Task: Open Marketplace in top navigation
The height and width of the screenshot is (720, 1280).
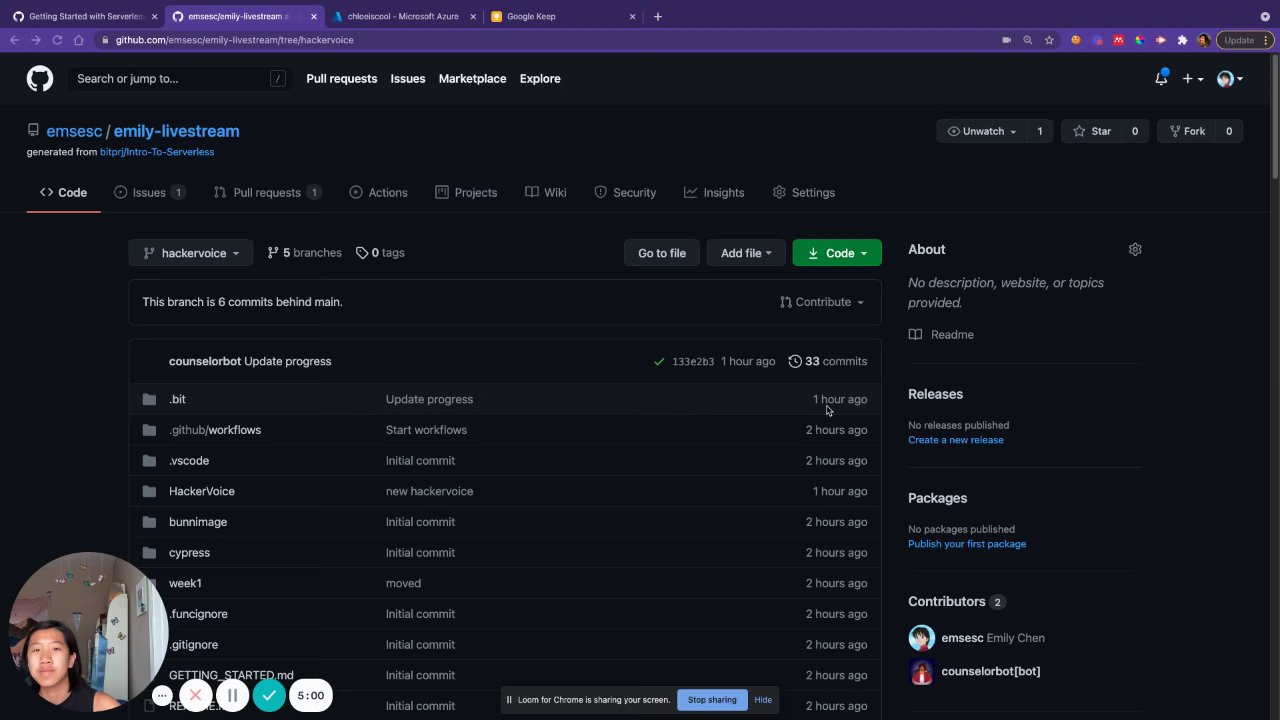Action: [472, 79]
